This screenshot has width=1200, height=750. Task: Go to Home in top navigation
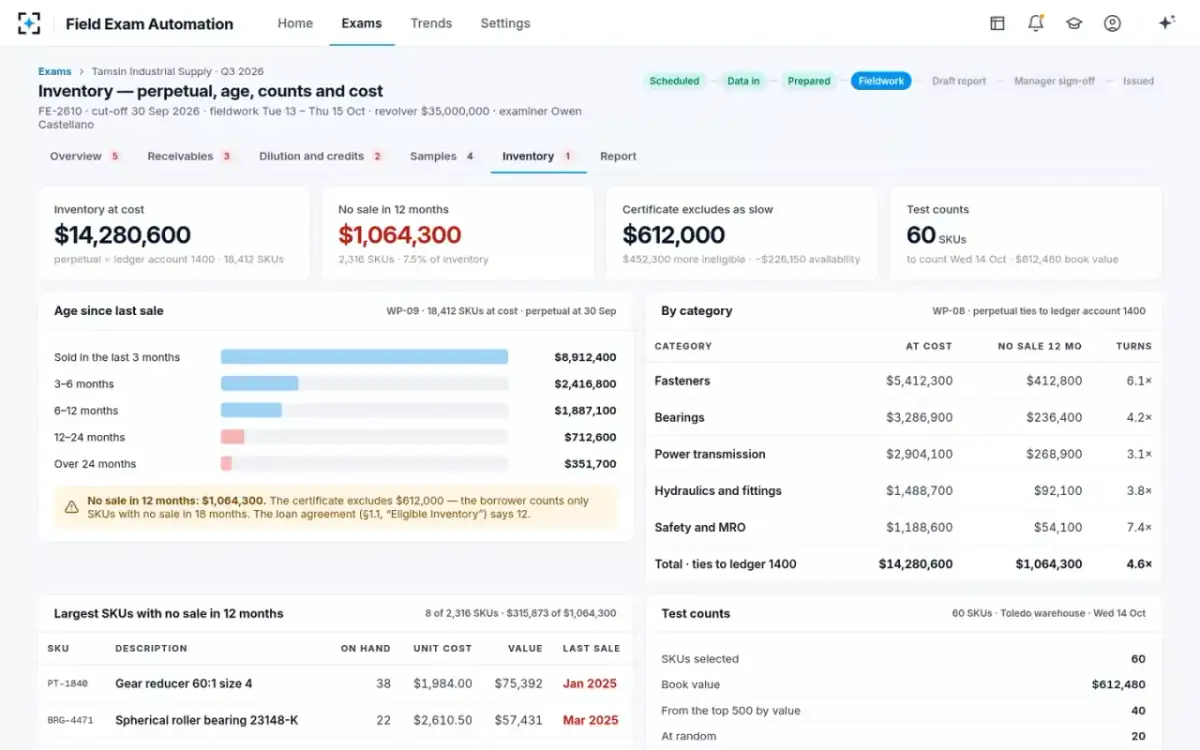(295, 23)
